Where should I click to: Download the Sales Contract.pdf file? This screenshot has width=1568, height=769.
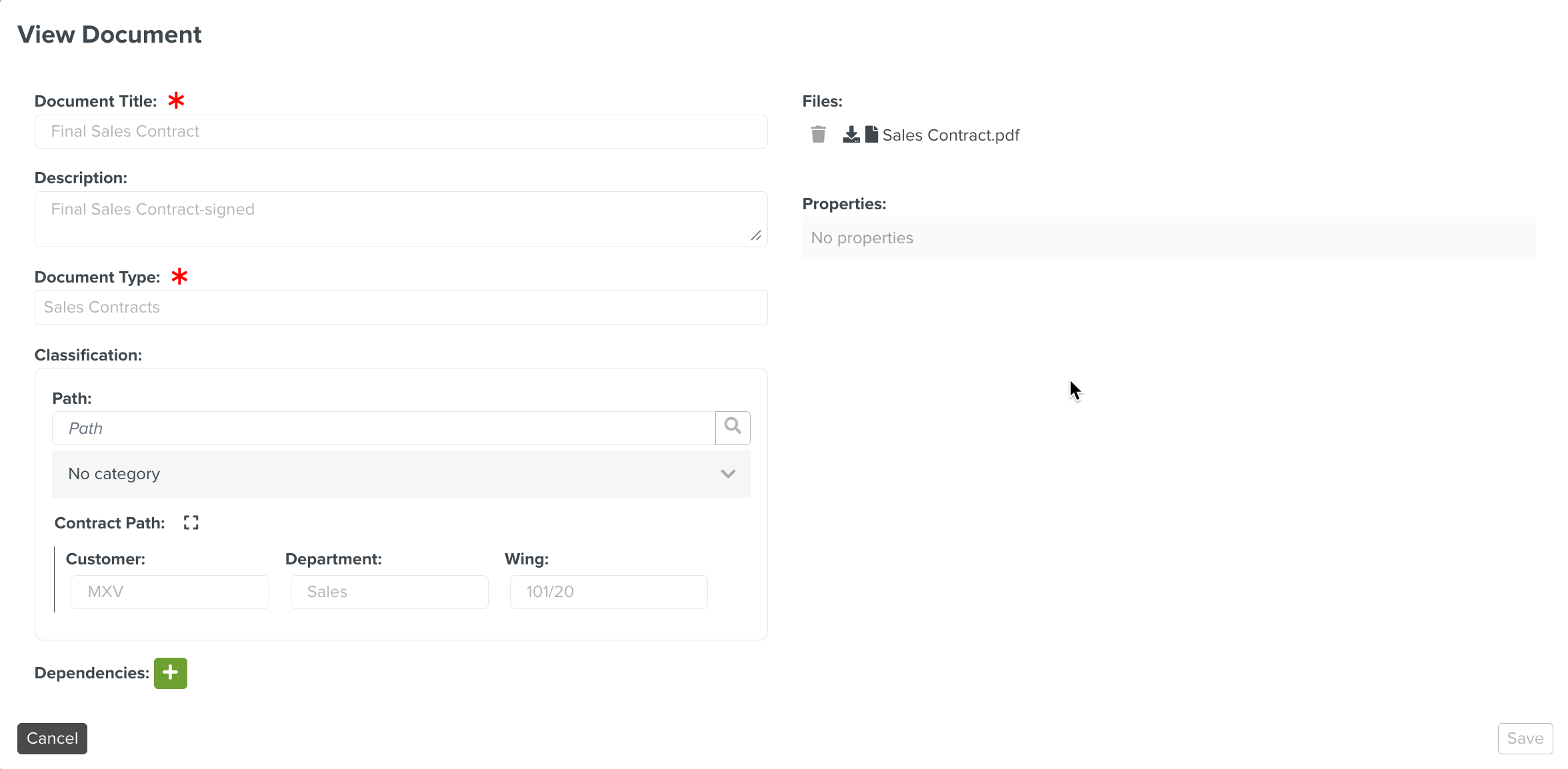[851, 135]
